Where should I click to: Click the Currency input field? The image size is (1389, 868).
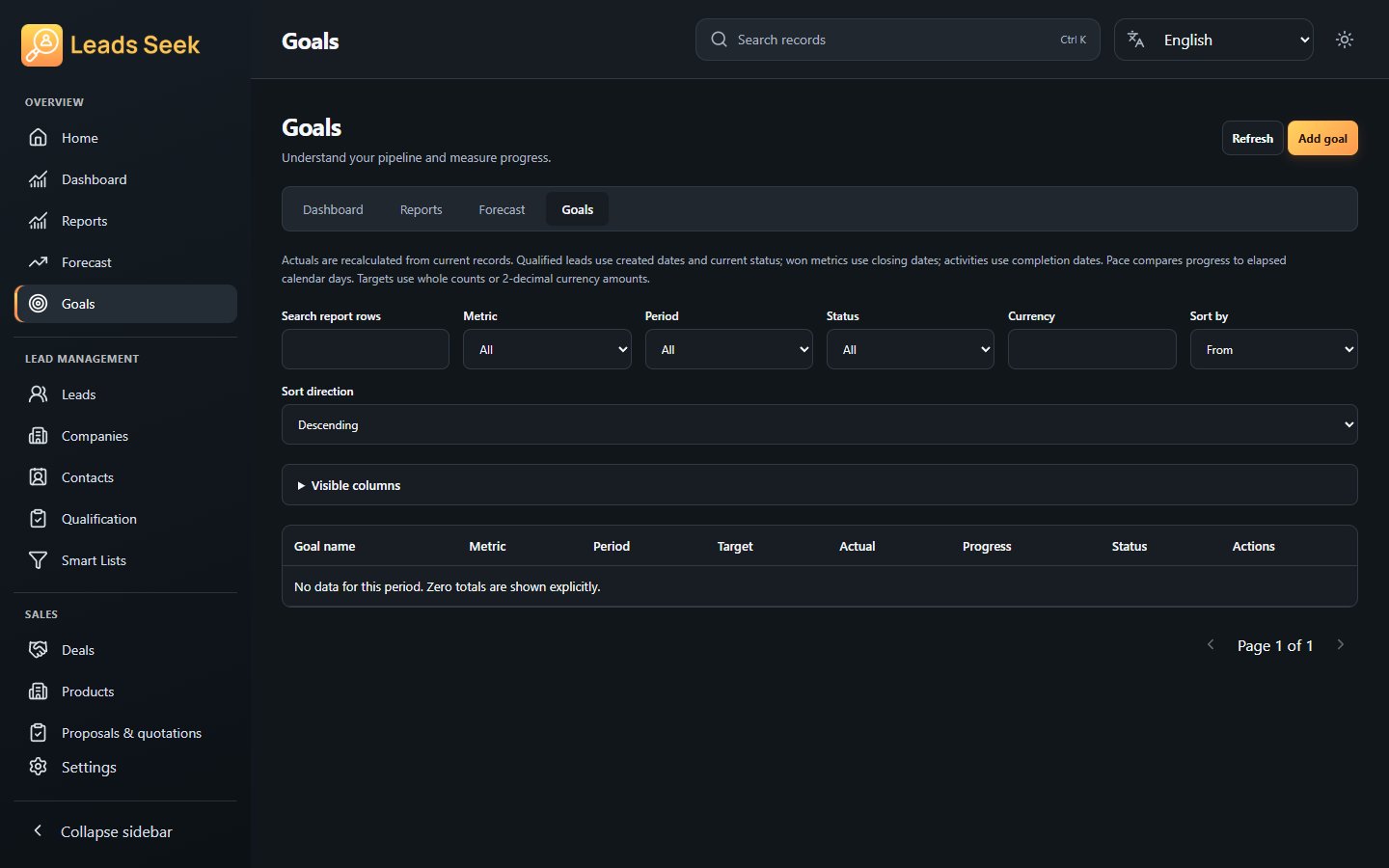tap(1092, 349)
